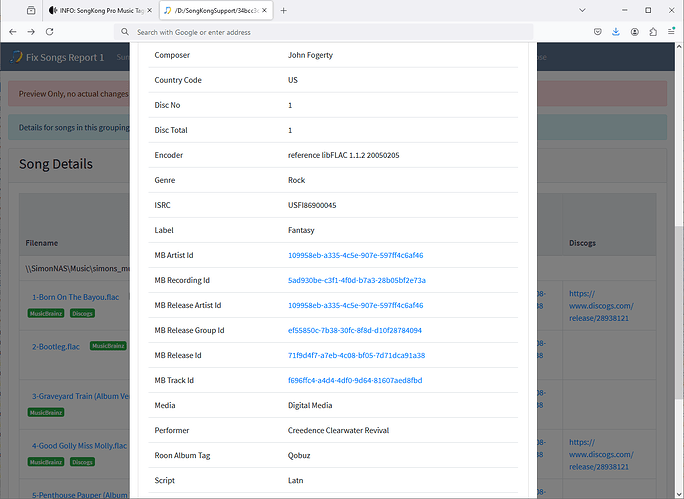
Task: Select the /D:/SongKongSupport tab
Action: [x=216, y=10]
